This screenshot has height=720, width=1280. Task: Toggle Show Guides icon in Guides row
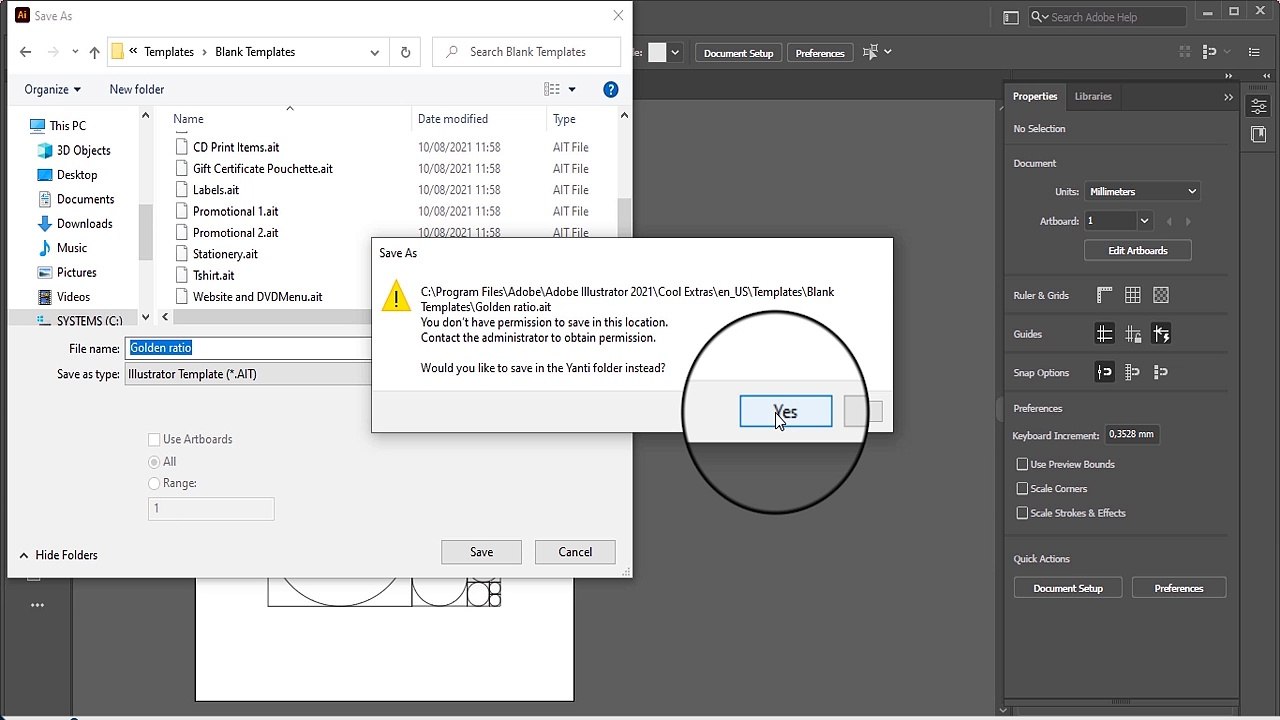tap(1104, 334)
